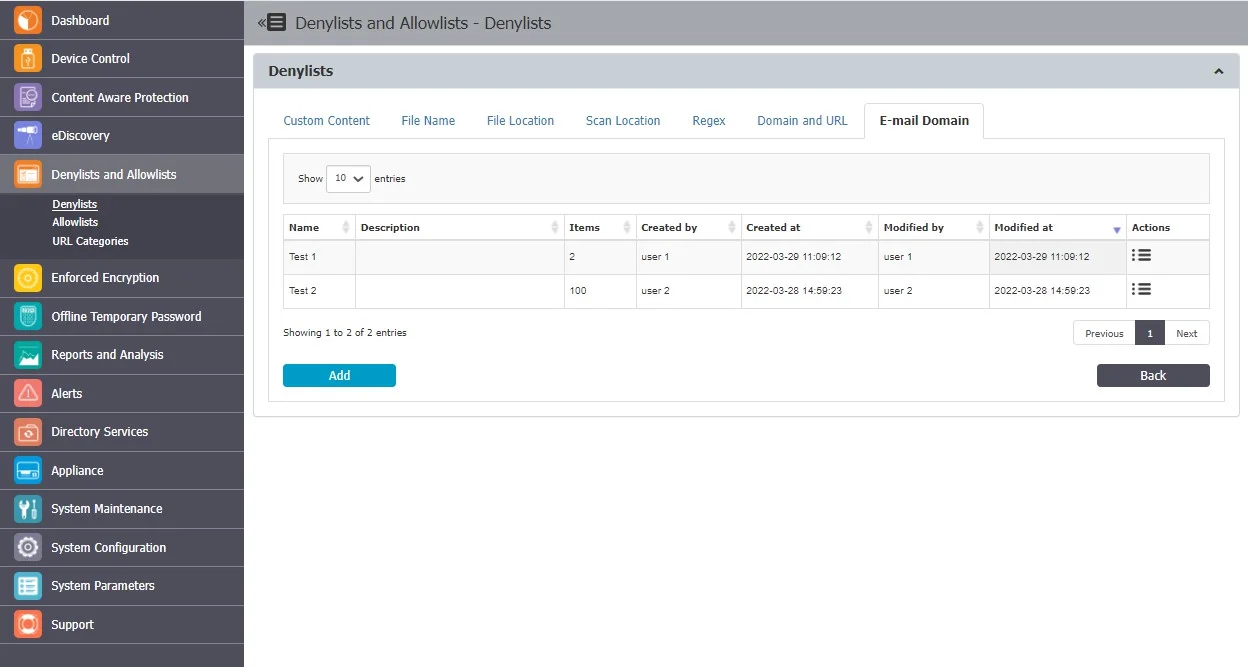Select page 1 in pagination

pos(1150,333)
